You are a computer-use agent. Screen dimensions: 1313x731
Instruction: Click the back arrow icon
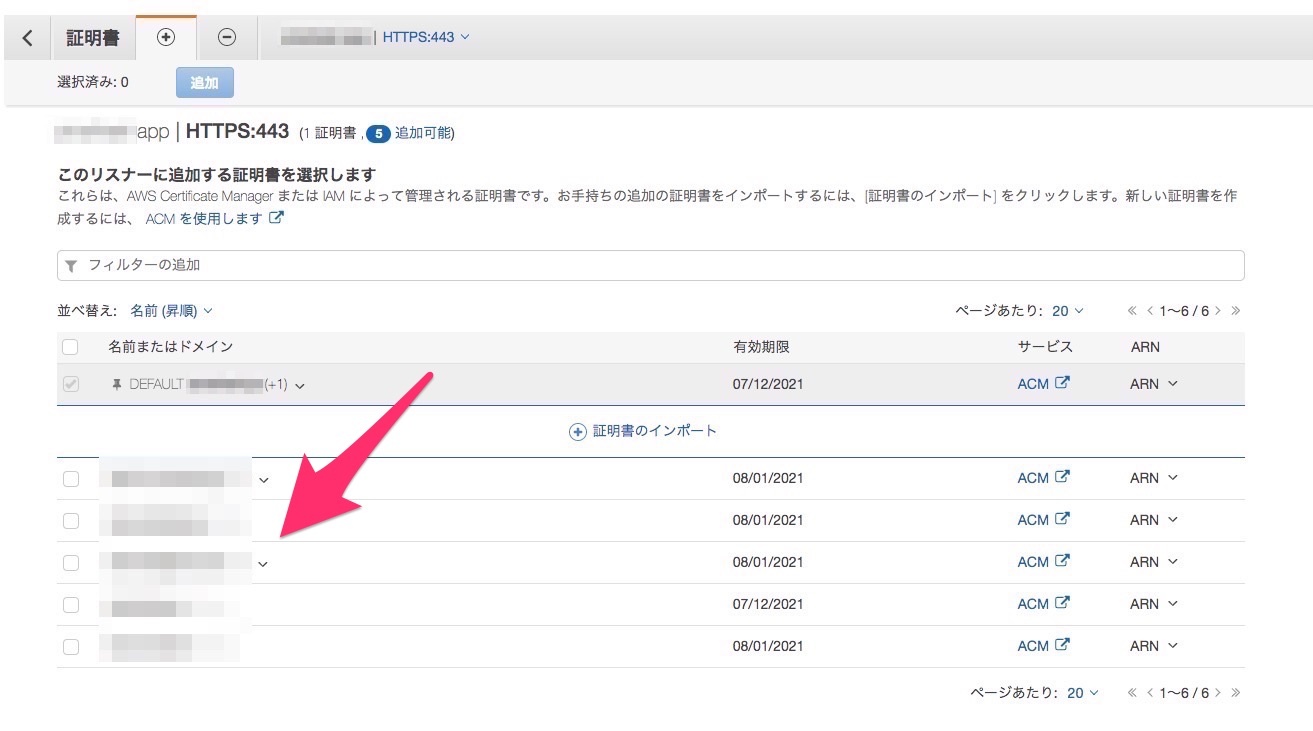click(x=27, y=38)
